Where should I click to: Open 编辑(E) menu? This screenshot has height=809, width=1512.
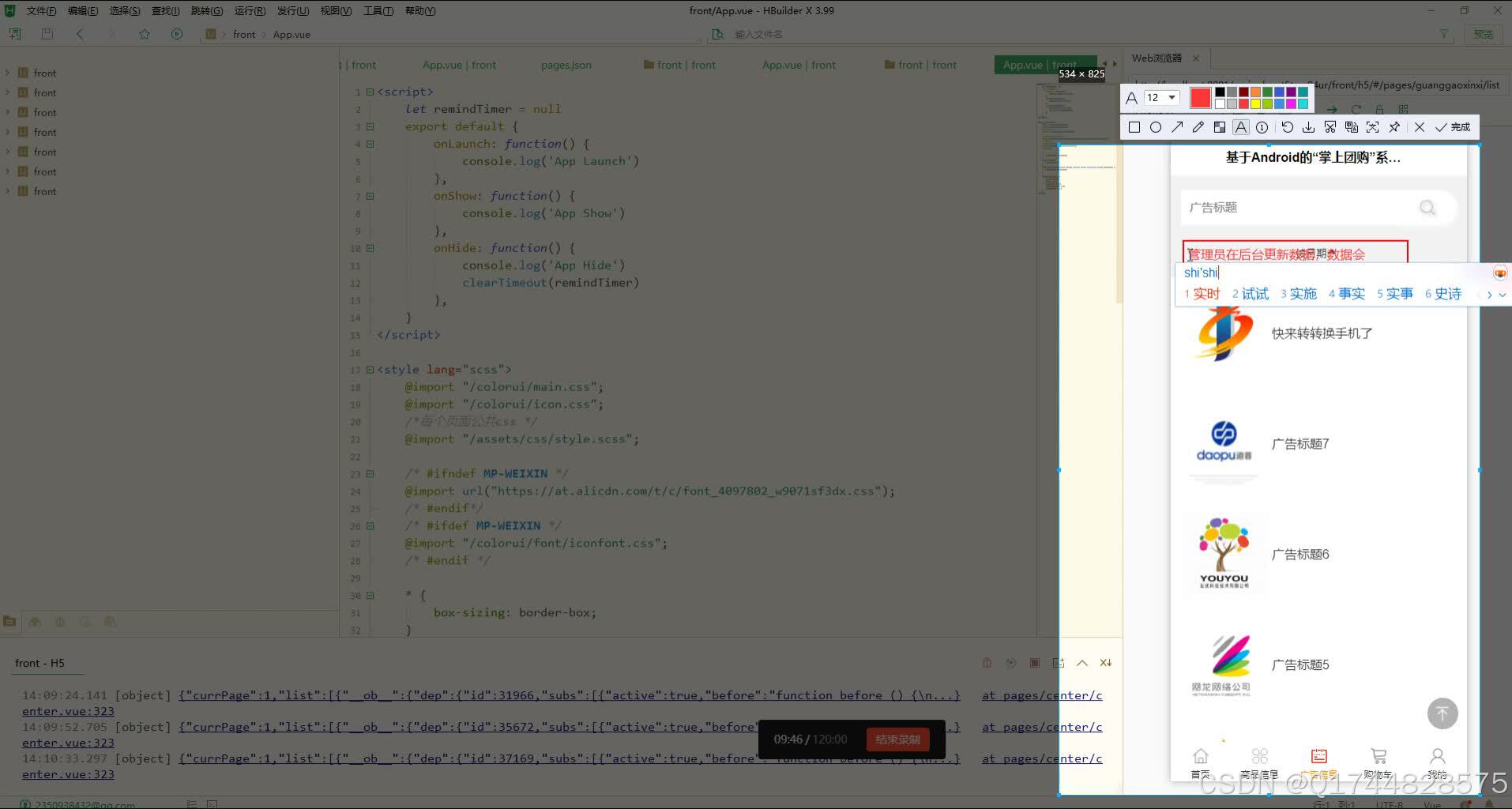click(83, 10)
